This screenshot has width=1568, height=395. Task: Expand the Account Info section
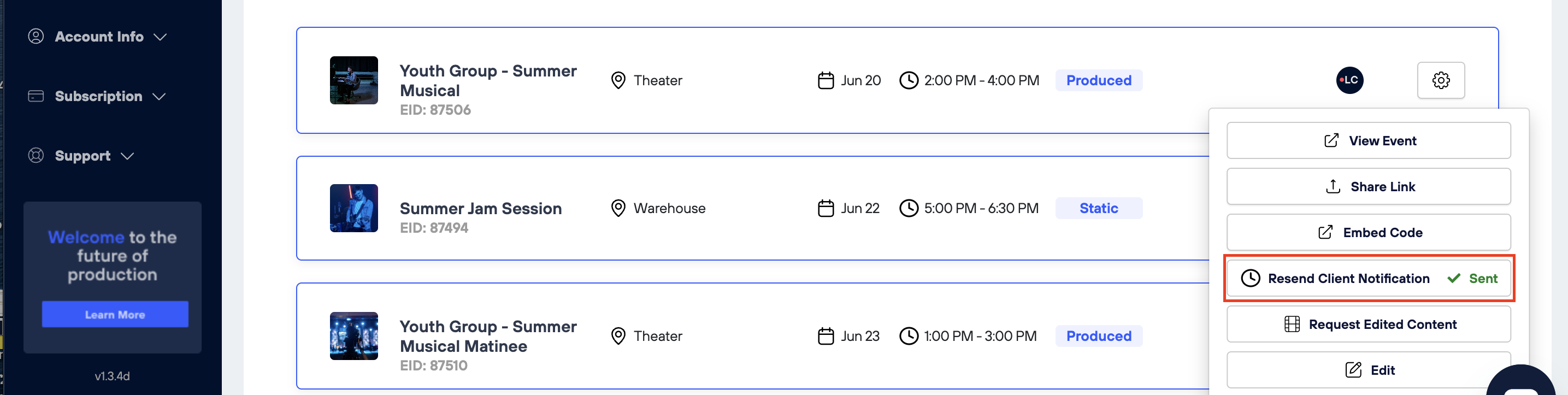click(160, 37)
